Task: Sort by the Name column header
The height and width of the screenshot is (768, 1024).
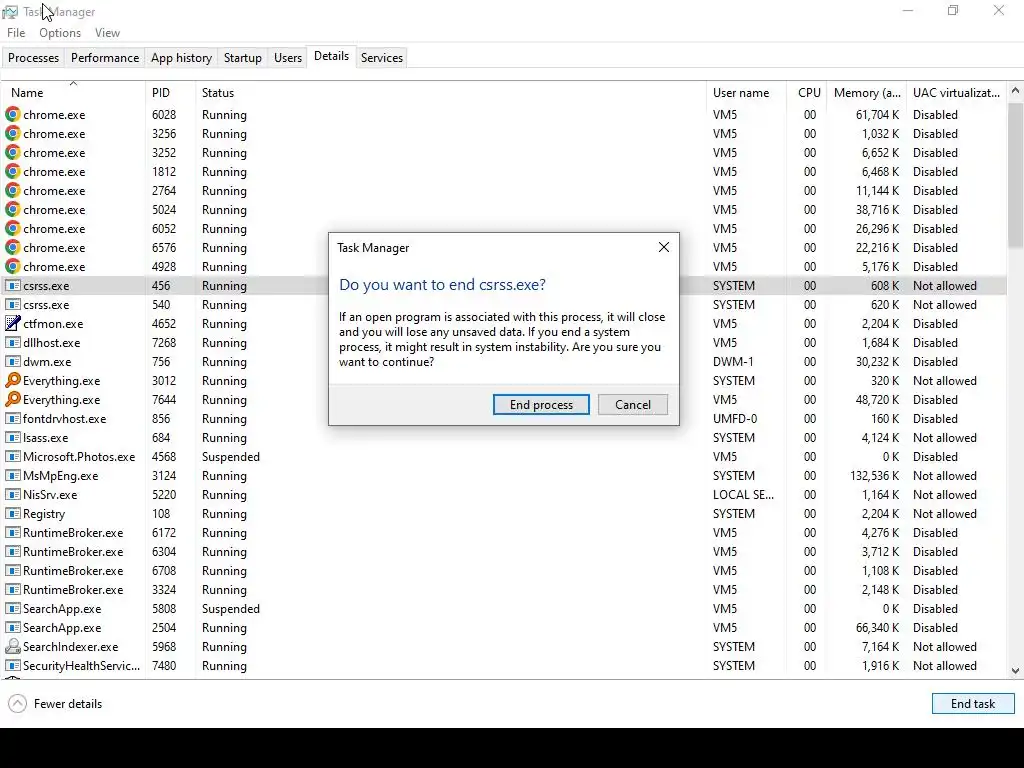Action: pos(73,93)
